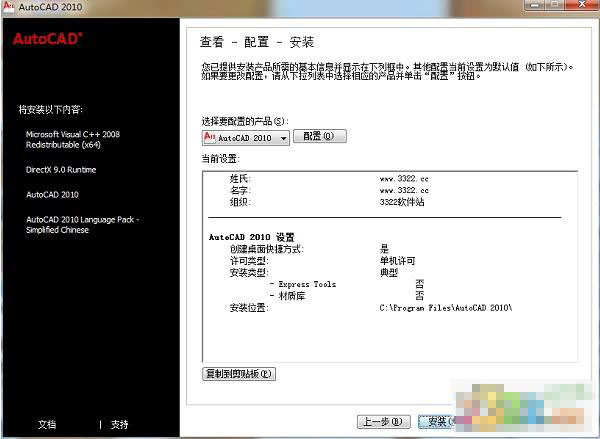The image size is (600, 439).
Task: Open the 支持 (Support) link
Action: point(119,424)
